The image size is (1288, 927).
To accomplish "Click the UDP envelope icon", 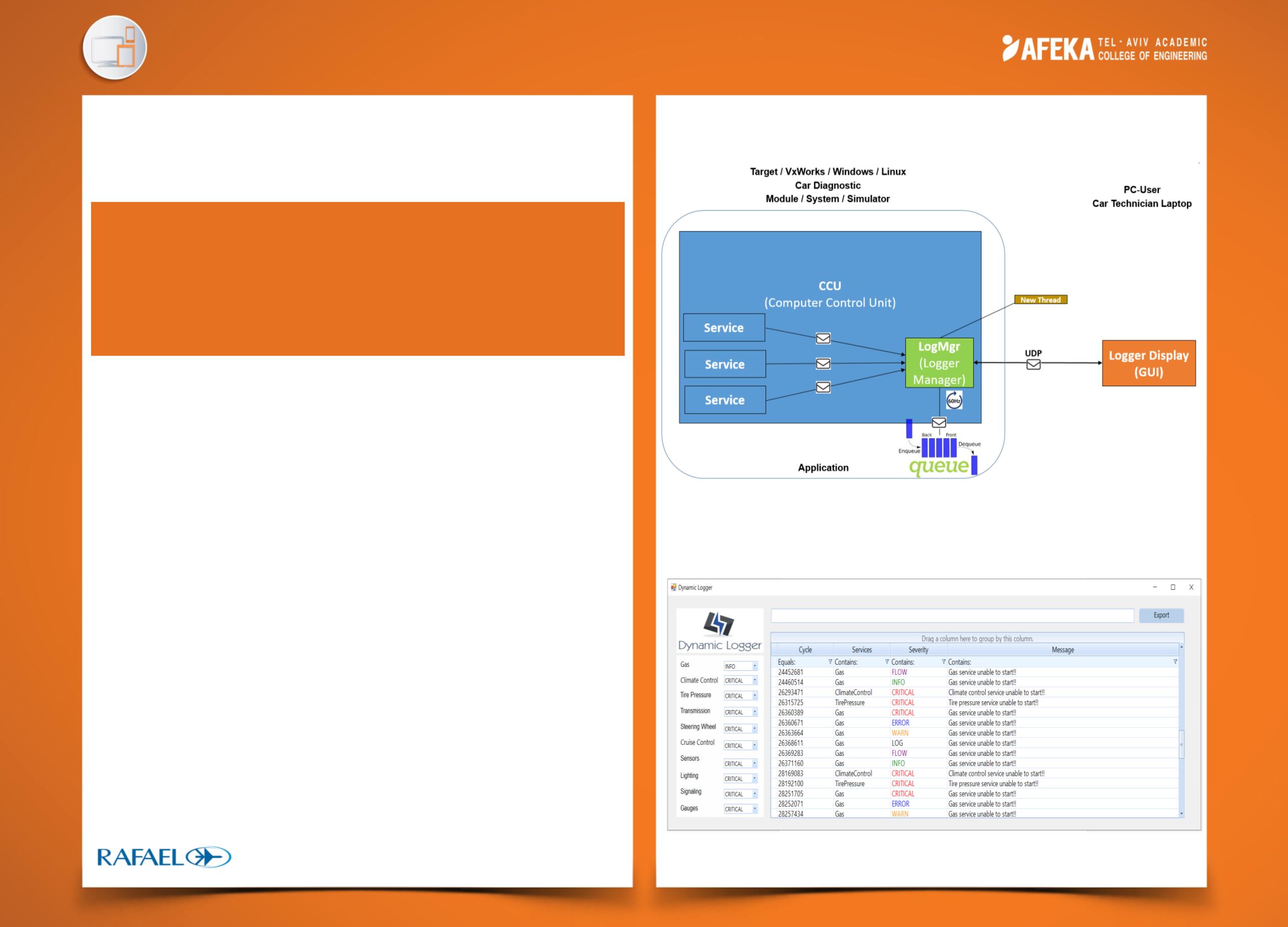I will click(1033, 364).
